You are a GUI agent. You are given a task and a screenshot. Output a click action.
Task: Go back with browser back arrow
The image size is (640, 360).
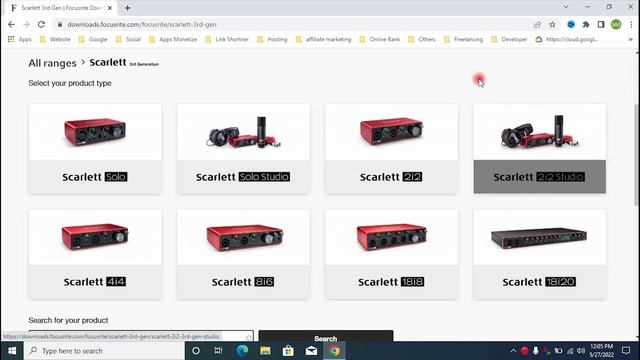[11, 24]
